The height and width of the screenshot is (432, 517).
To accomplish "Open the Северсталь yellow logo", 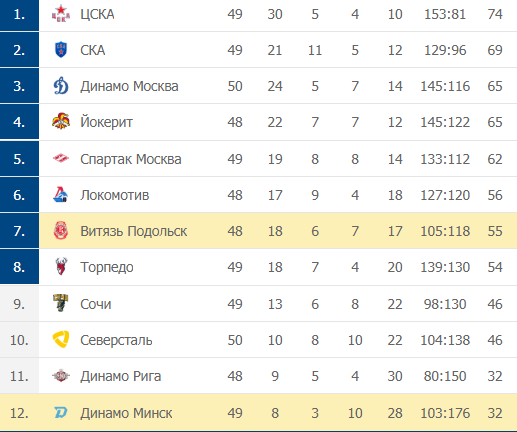I will click(61, 339).
